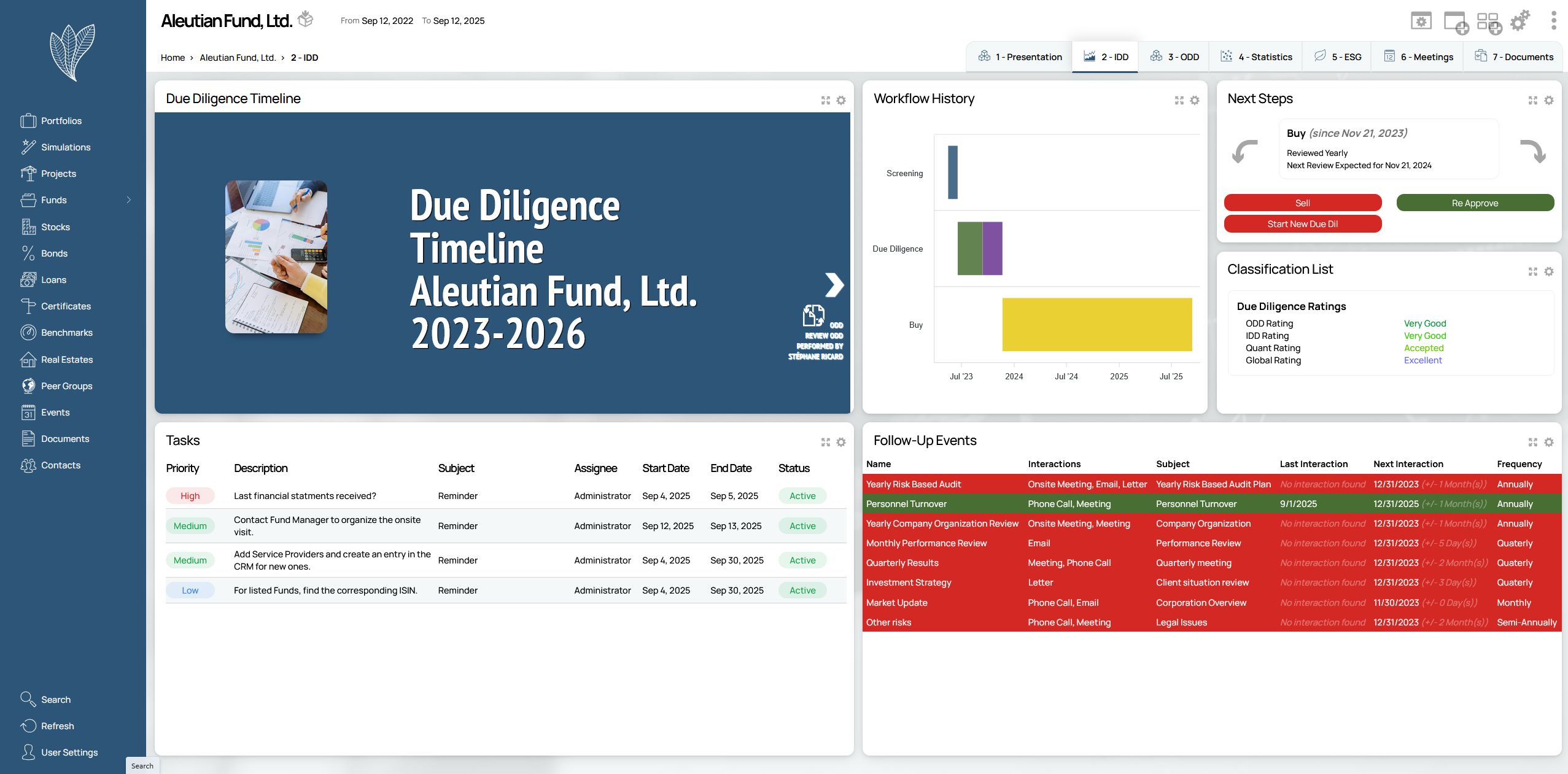The height and width of the screenshot is (774, 1568).
Task: Open the double-gear advanced settings icon
Action: [x=1520, y=21]
